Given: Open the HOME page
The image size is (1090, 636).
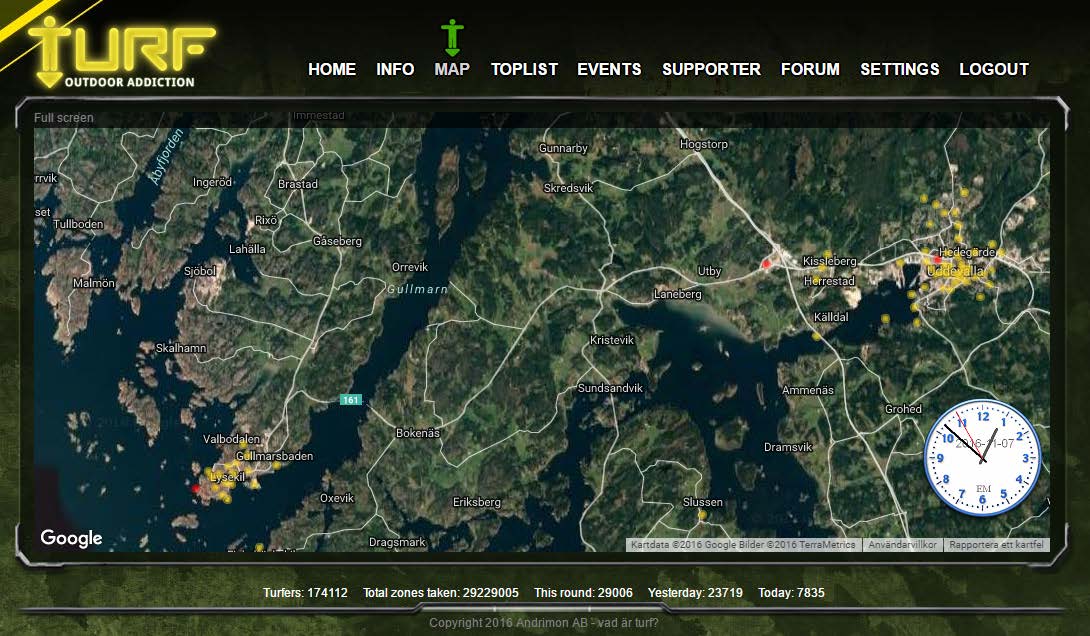Looking at the screenshot, I should (332, 70).
